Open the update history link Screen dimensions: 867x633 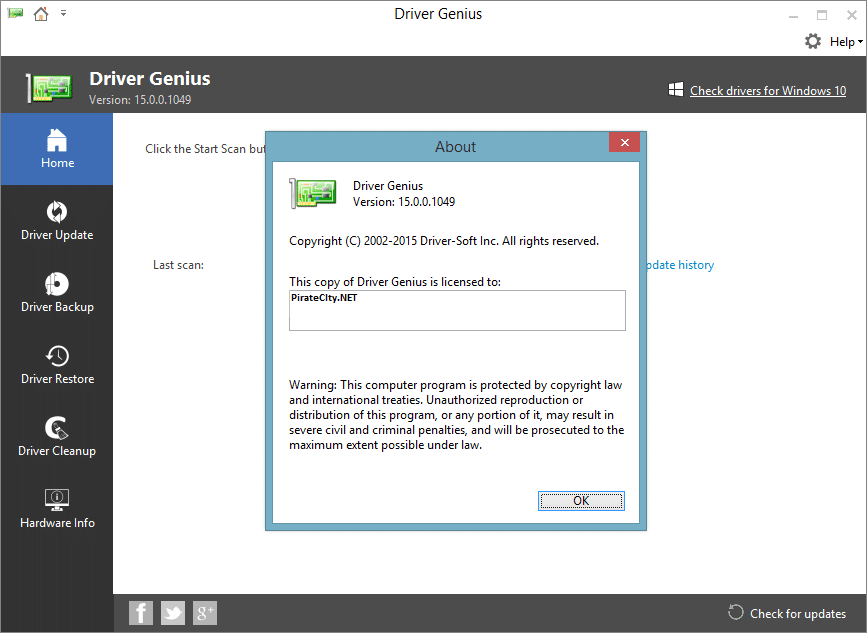coord(680,265)
